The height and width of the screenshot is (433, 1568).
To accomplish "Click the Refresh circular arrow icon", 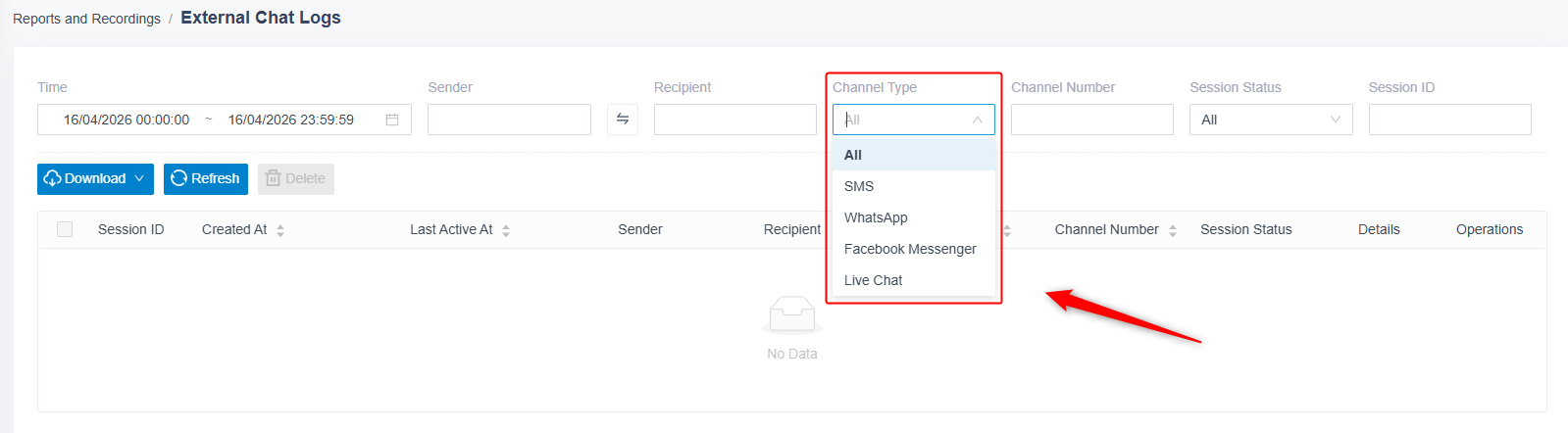I will click(x=178, y=178).
